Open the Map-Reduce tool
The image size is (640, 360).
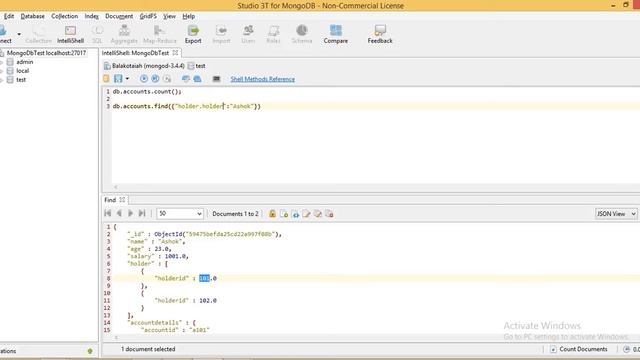[160, 34]
